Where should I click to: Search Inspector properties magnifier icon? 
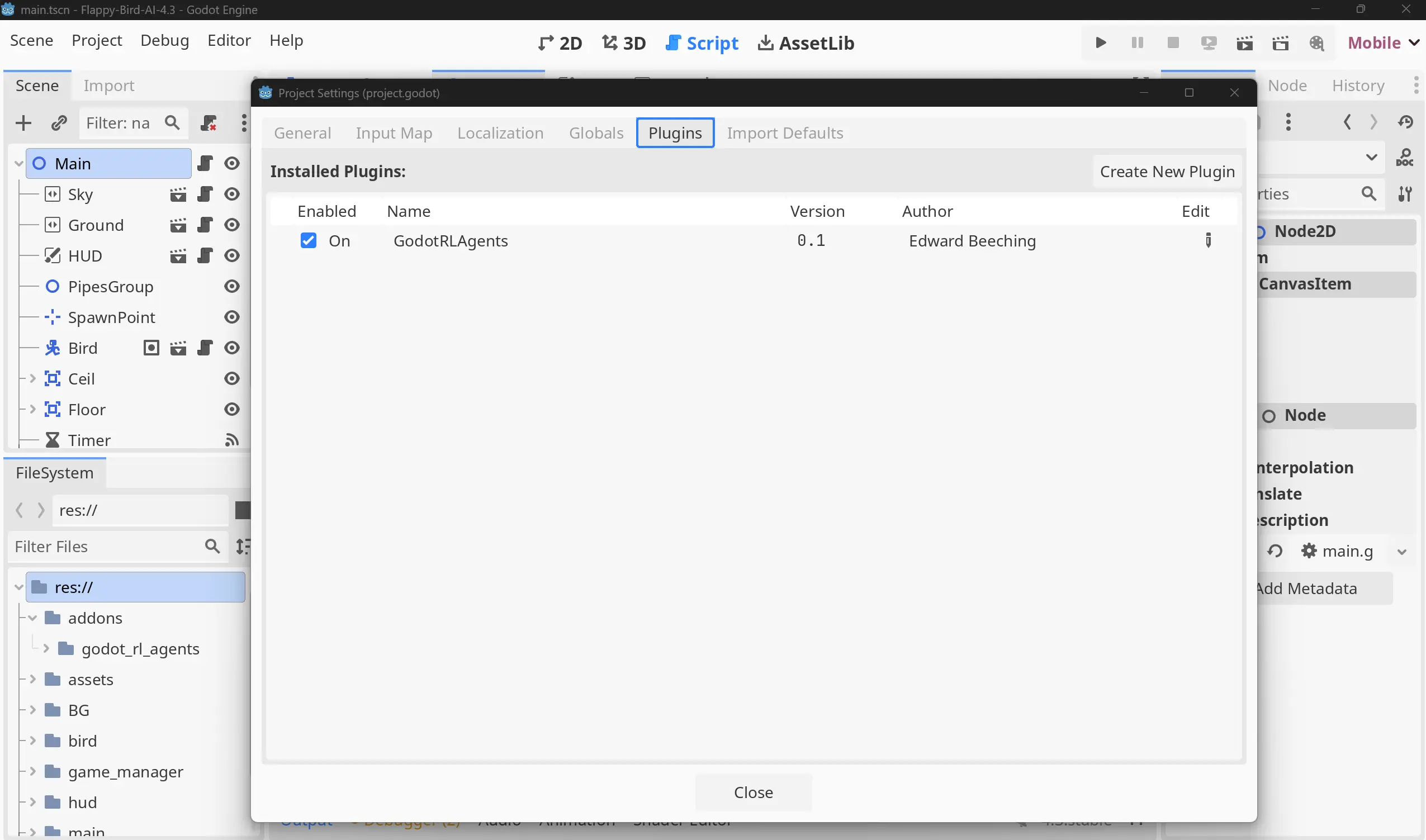1369,194
